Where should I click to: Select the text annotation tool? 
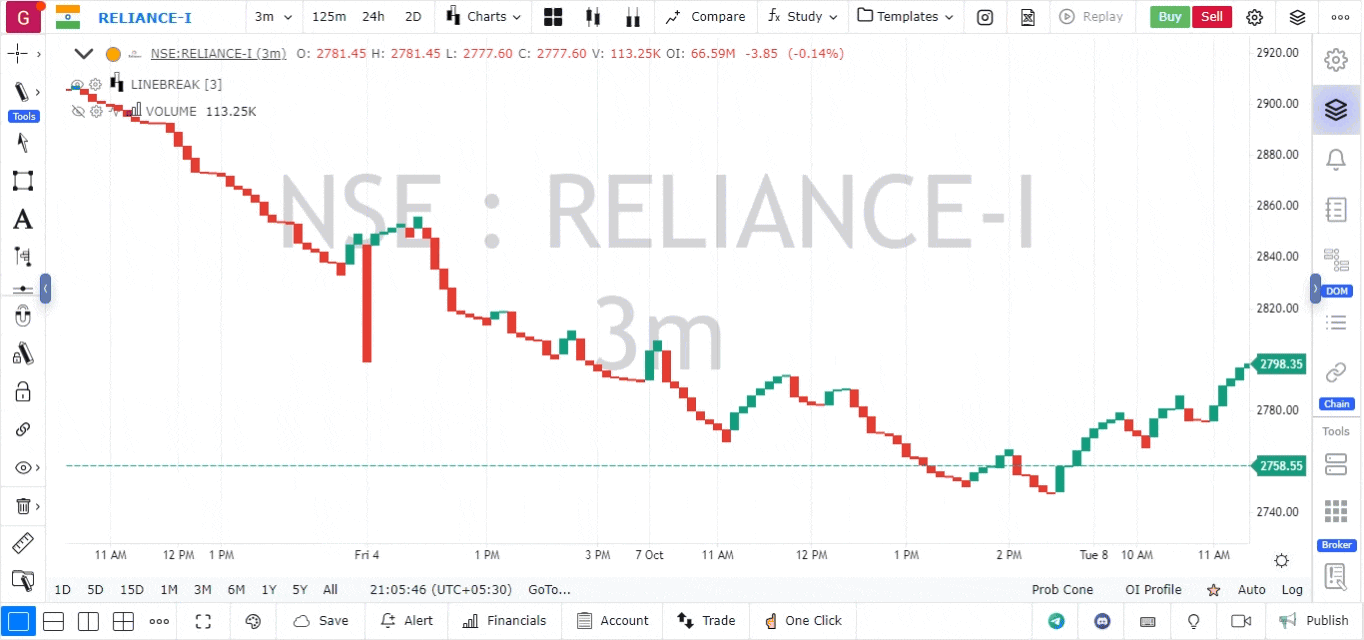pyautogui.click(x=22, y=220)
